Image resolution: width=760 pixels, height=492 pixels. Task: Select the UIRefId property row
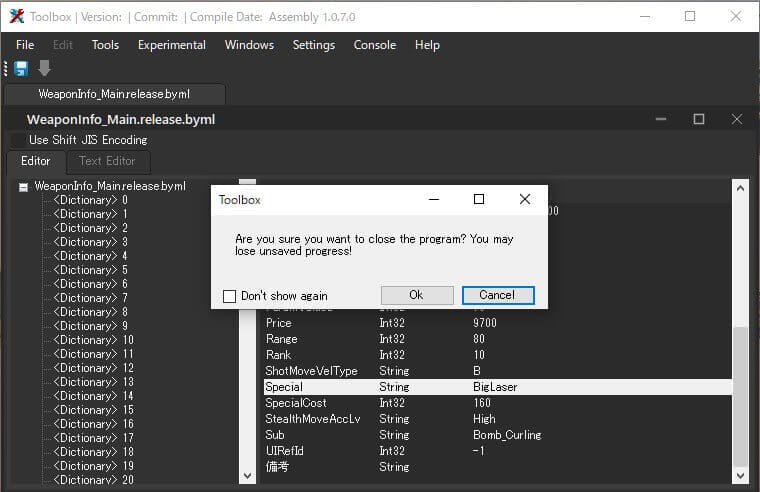point(497,451)
